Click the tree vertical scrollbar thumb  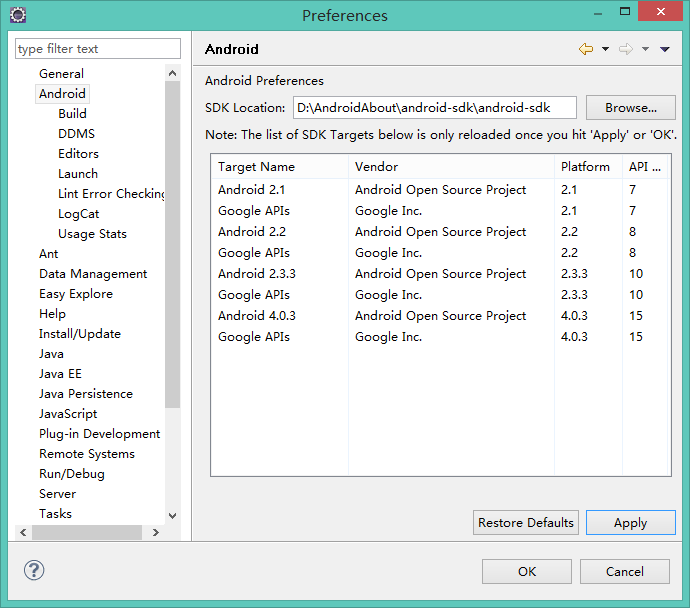(x=172, y=245)
